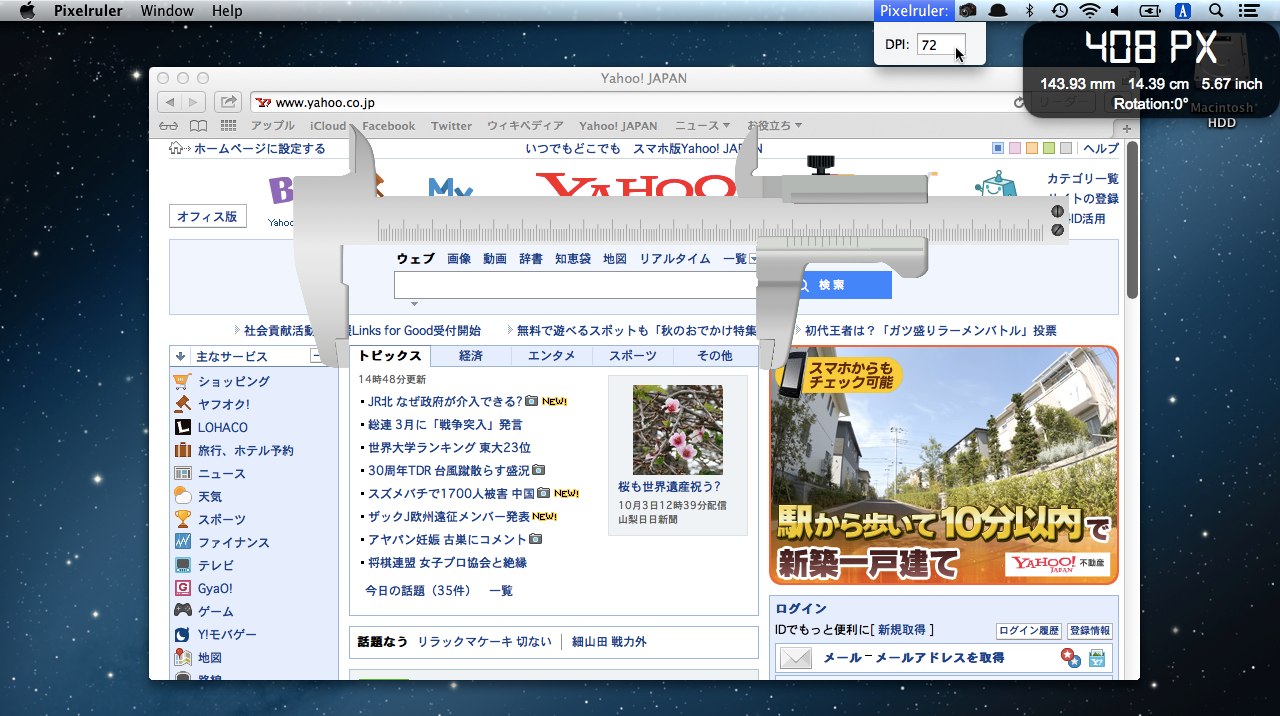Click the battery charging menu bar icon
This screenshot has width=1280, height=716.
1151,11
